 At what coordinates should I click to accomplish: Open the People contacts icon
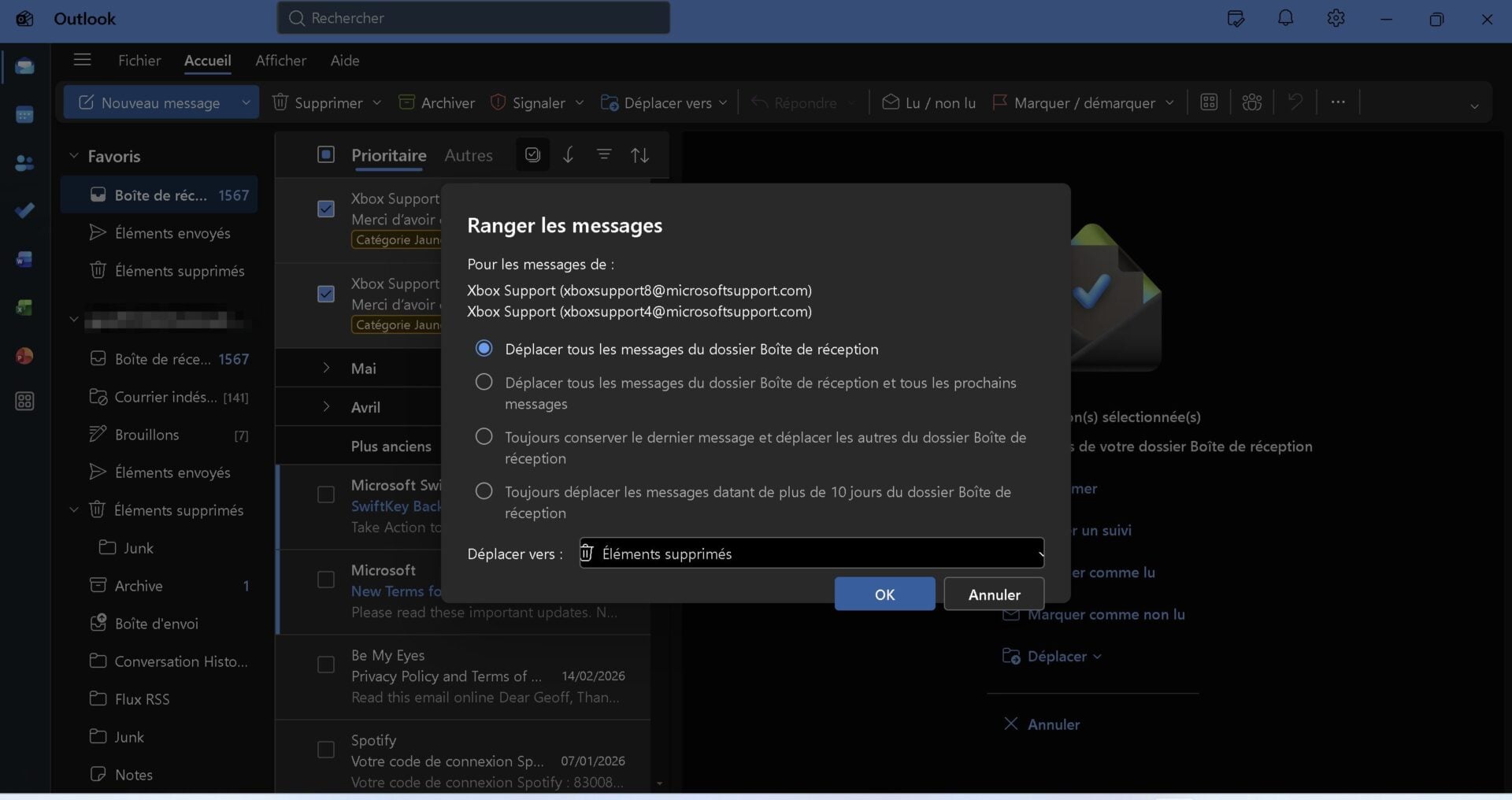(x=24, y=163)
